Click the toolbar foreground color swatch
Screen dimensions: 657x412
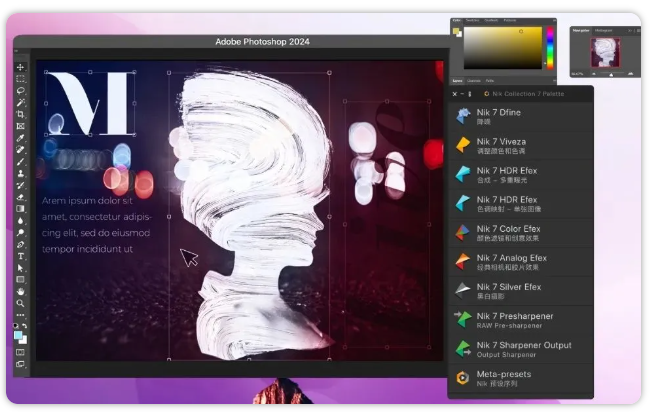pyautogui.click(x=18, y=335)
